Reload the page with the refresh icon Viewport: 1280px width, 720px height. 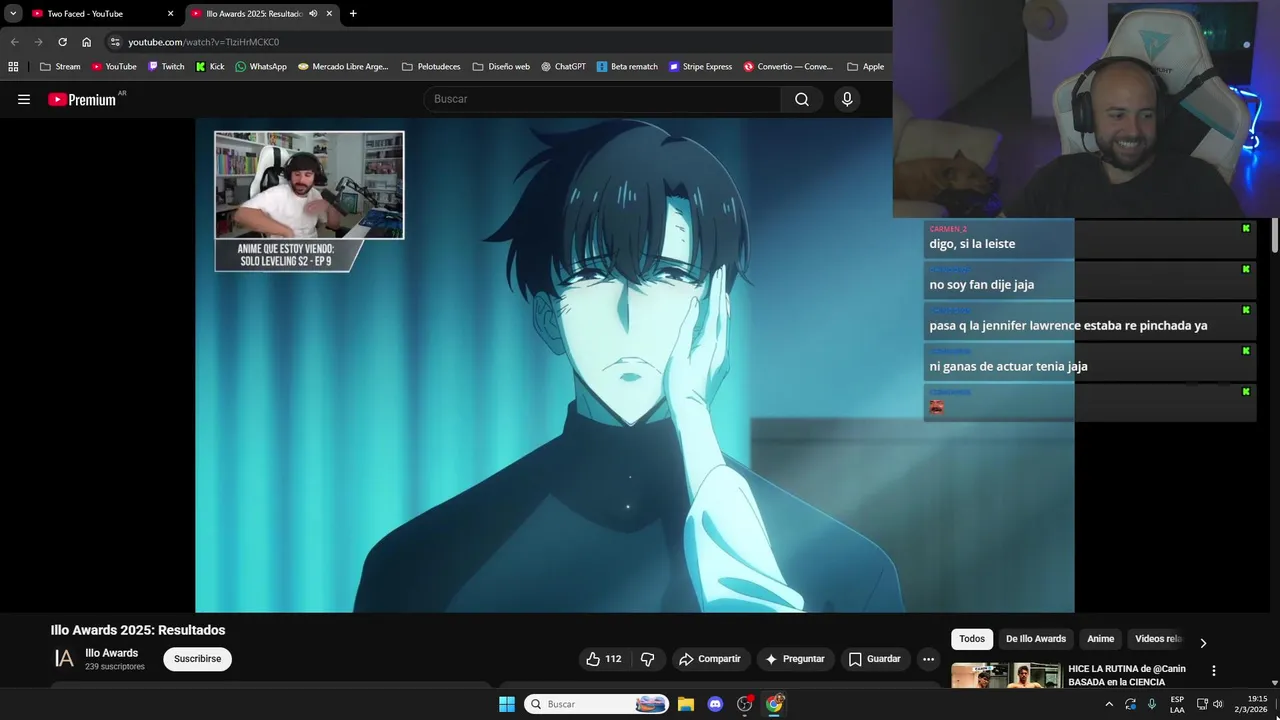pos(62,42)
